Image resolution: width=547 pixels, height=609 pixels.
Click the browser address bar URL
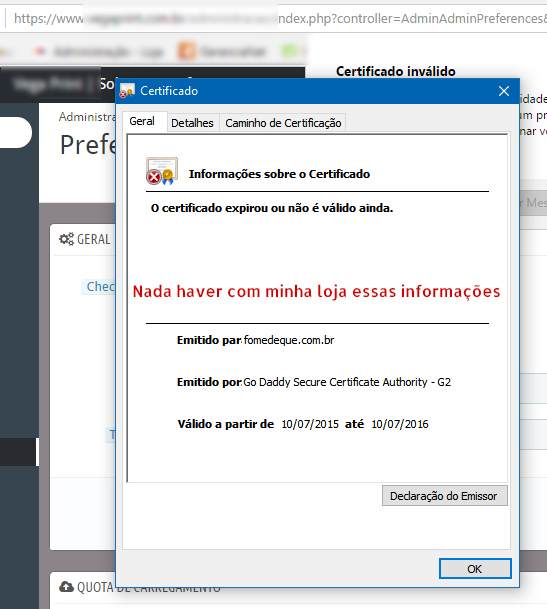280,18
